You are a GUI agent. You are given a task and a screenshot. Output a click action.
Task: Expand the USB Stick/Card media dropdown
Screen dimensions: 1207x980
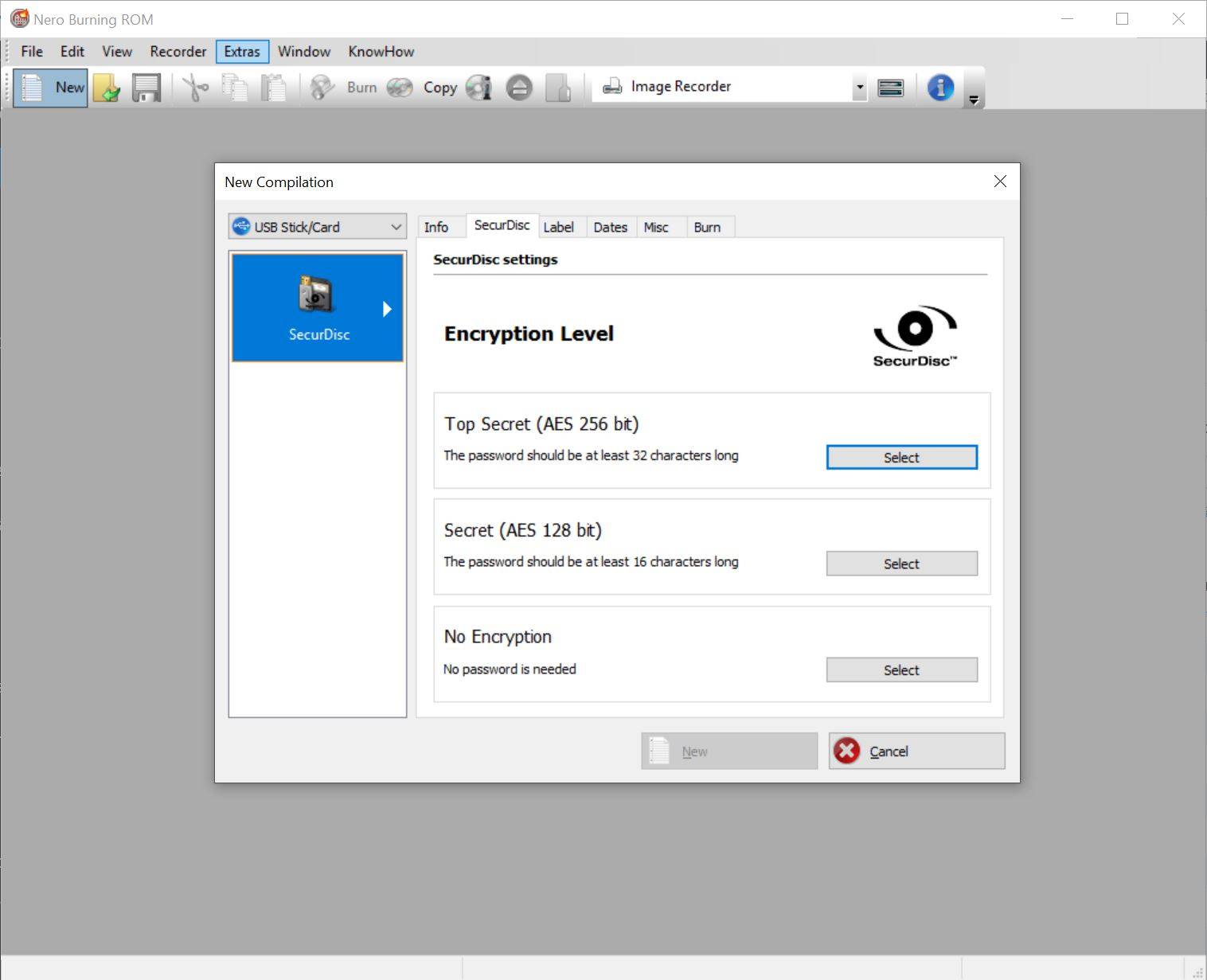click(318, 226)
